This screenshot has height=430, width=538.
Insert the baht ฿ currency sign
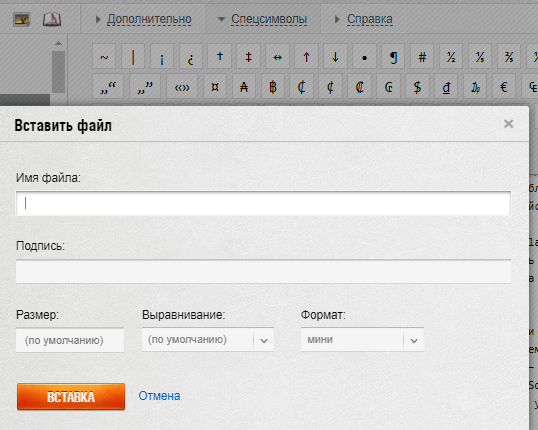(x=273, y=86)
